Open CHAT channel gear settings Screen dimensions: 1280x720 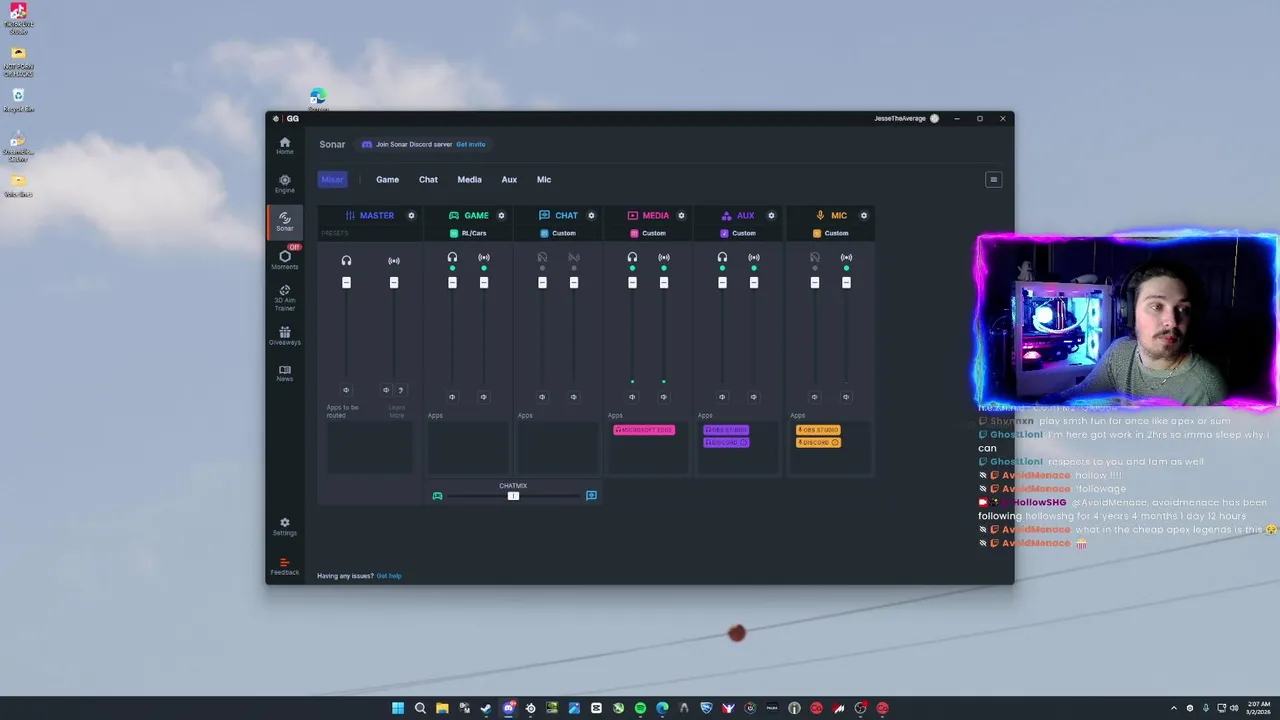coord(591,215)
